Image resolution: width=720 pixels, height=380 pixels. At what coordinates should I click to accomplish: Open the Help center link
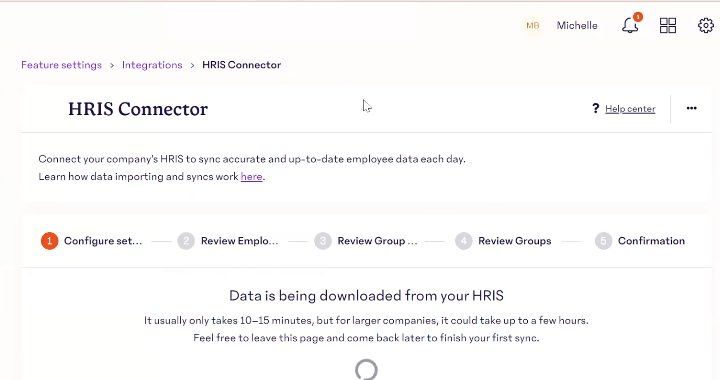coord(630,109)
